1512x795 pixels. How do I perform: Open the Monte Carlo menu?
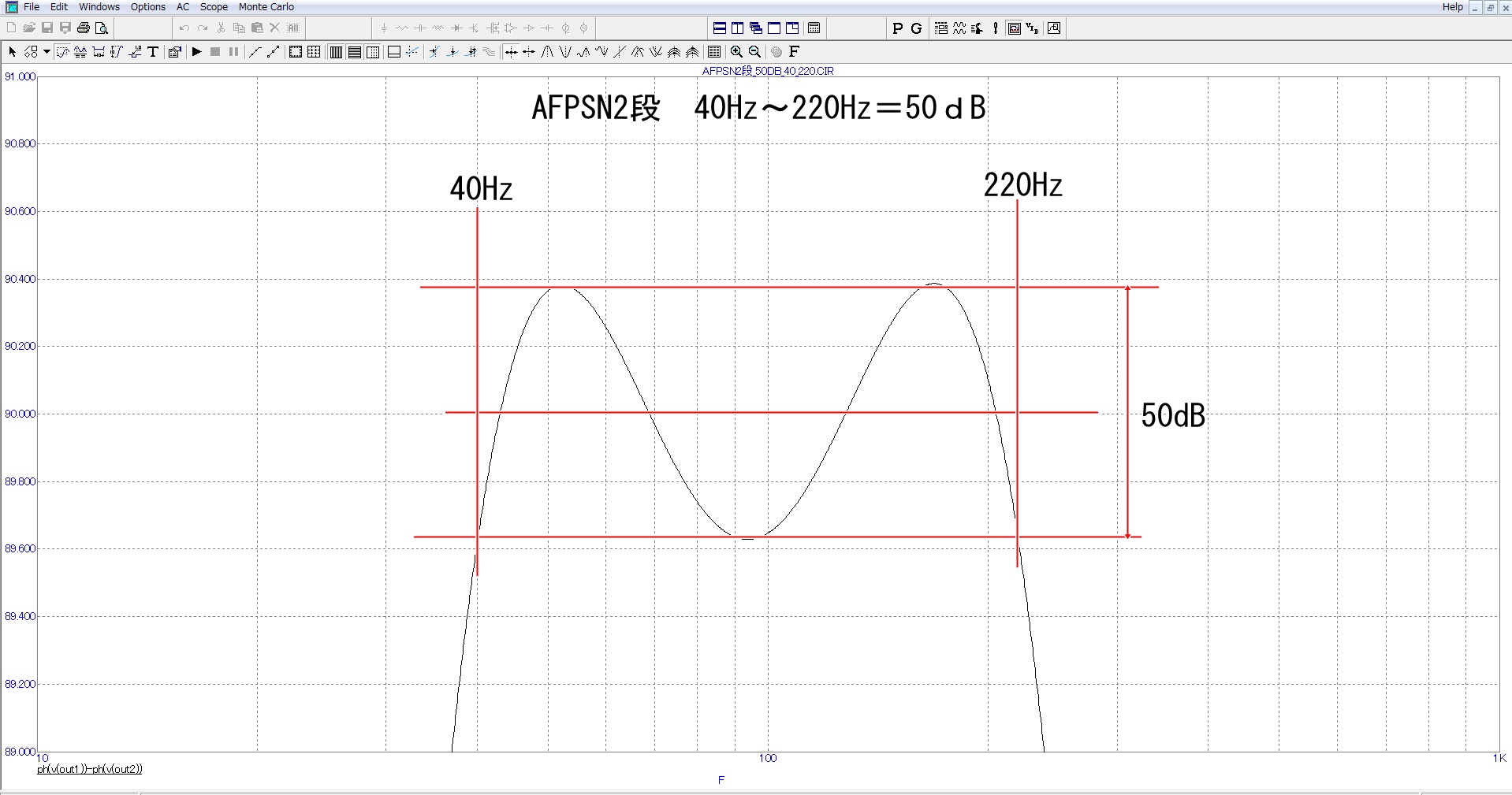click(266, 7)
